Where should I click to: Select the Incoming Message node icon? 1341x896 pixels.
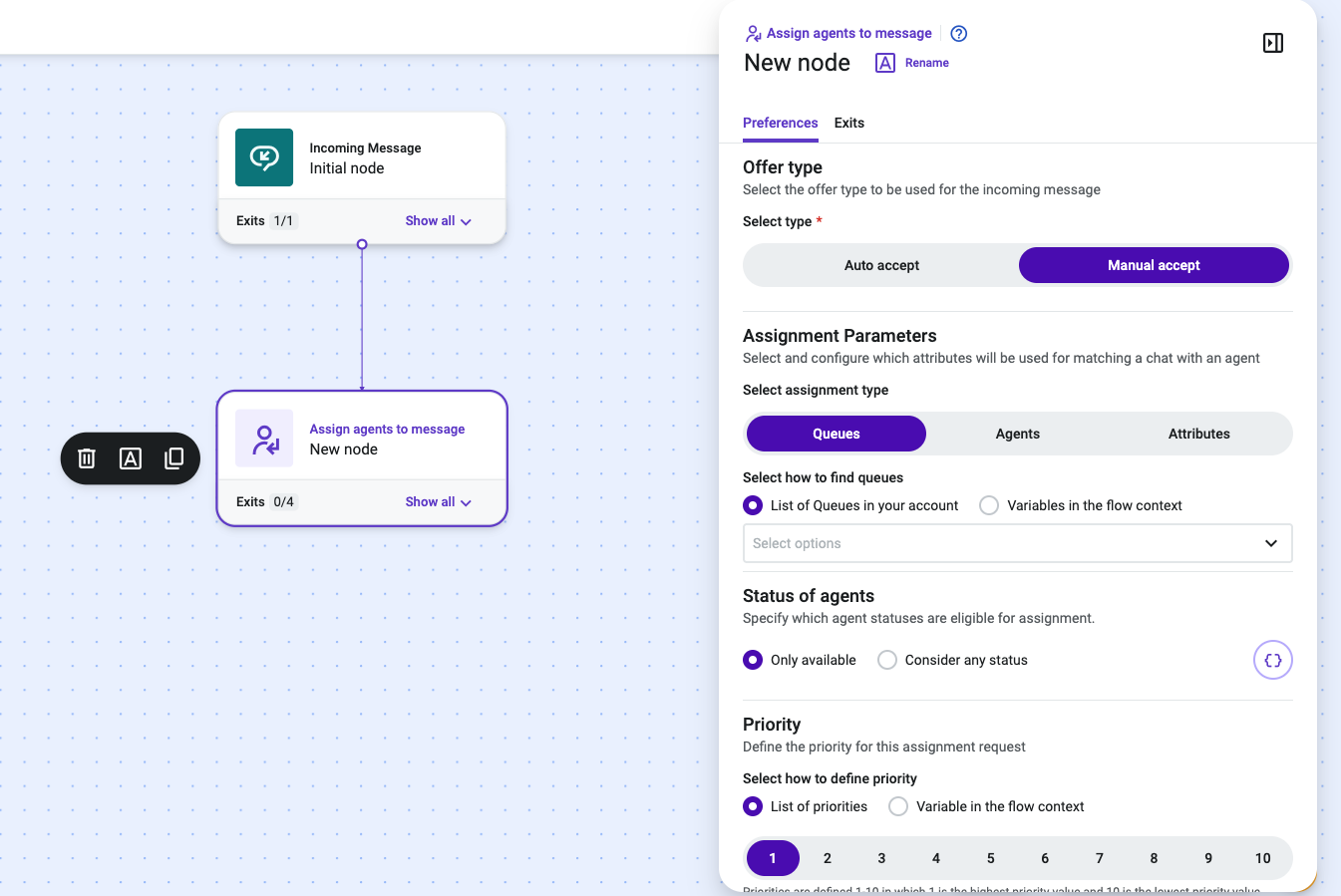264,157
